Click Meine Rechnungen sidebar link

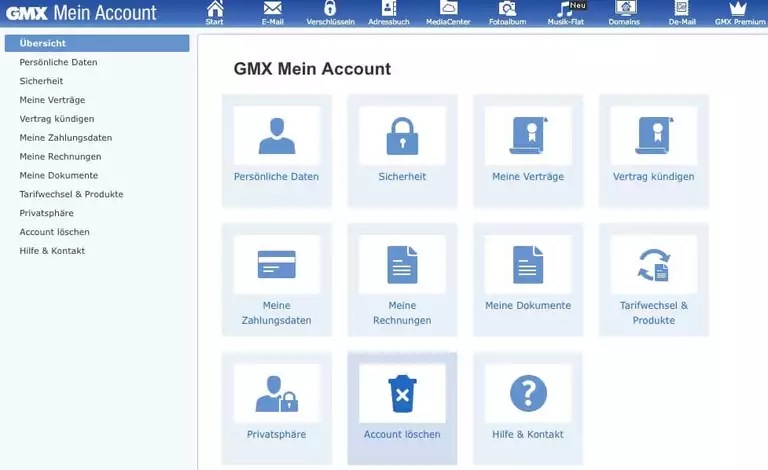pyautogui.click(x=60, y=157)
